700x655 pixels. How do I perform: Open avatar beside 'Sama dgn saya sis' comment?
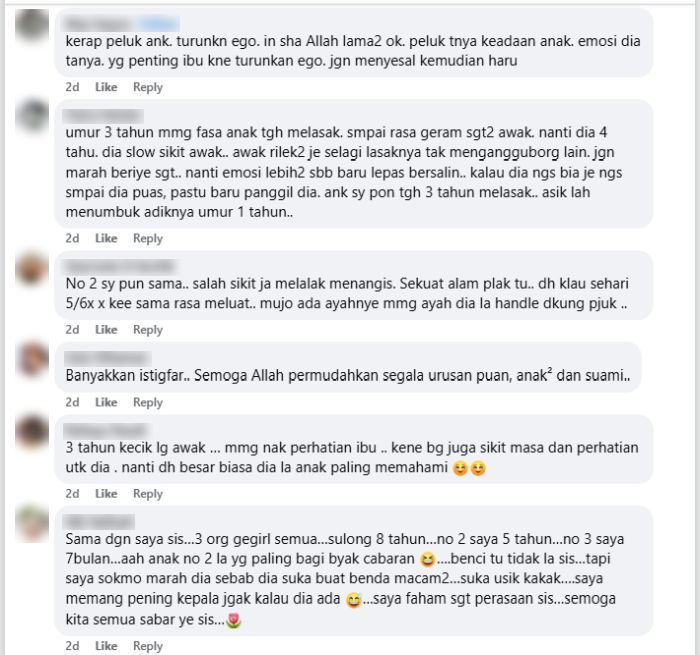pos(32,523)
